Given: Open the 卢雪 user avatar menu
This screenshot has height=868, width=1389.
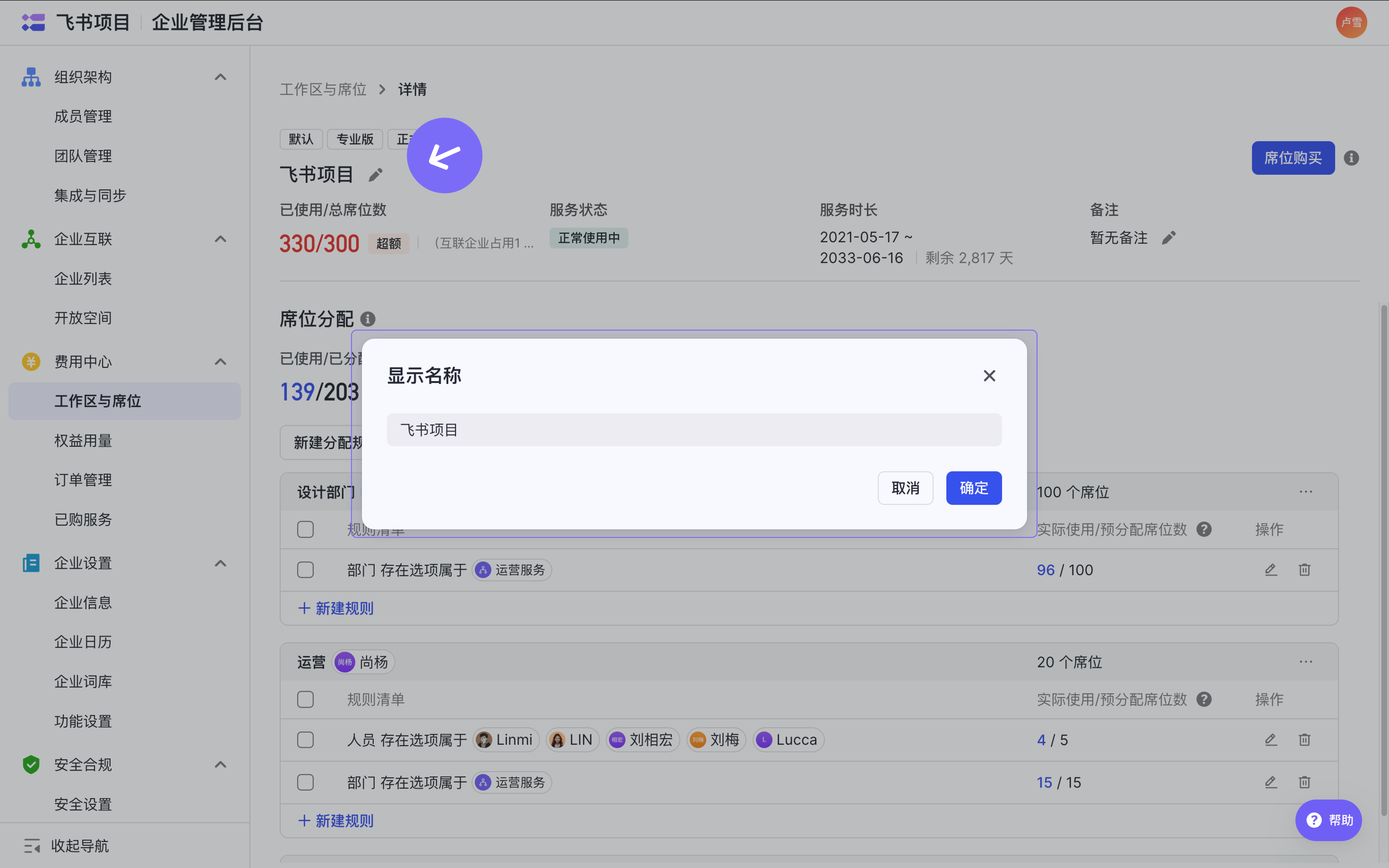Looking at the screenshot, I should (x=1351, y=22).
